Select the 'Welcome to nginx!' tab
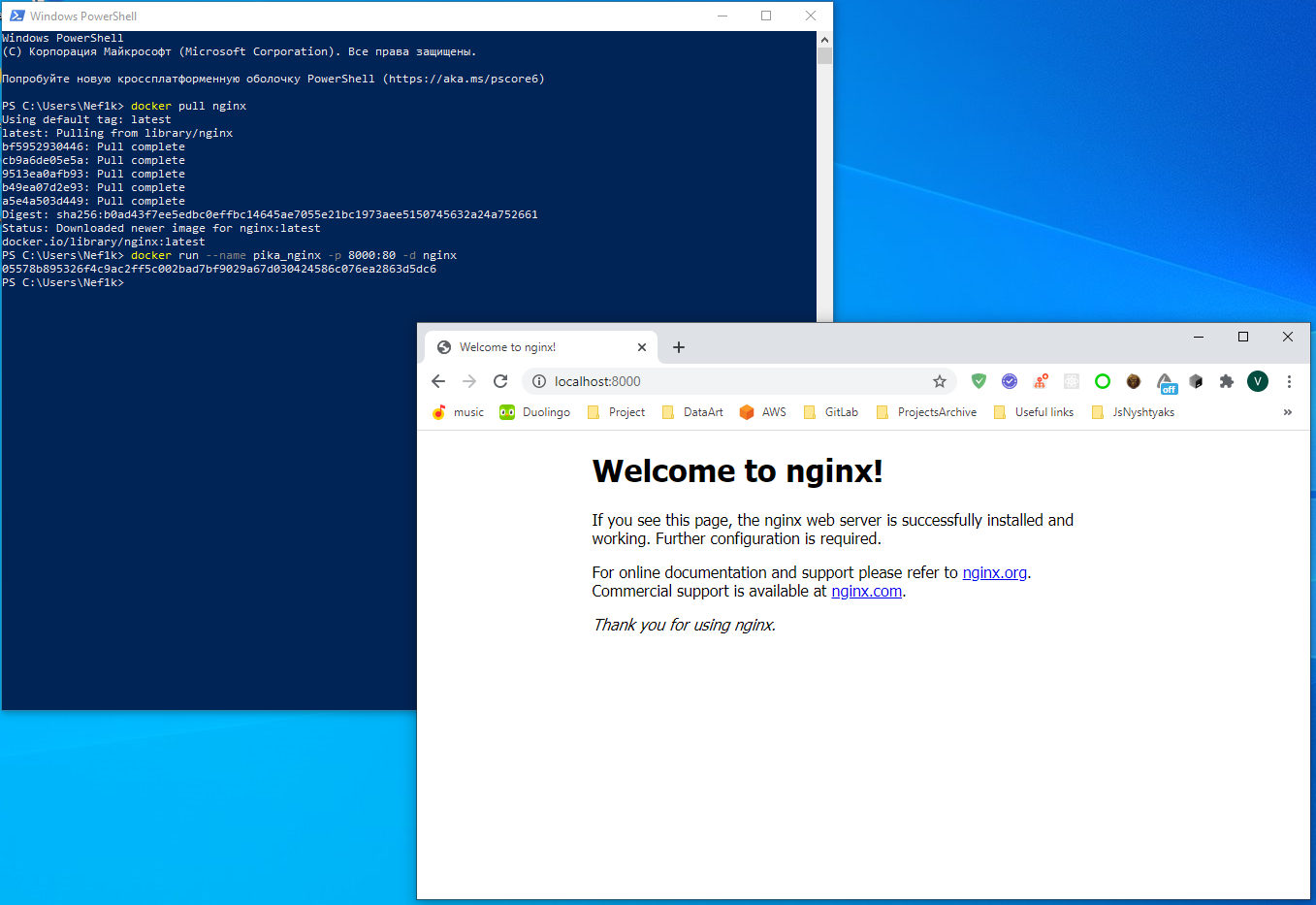Screen dimensions: 1316x905 [541, 347]
